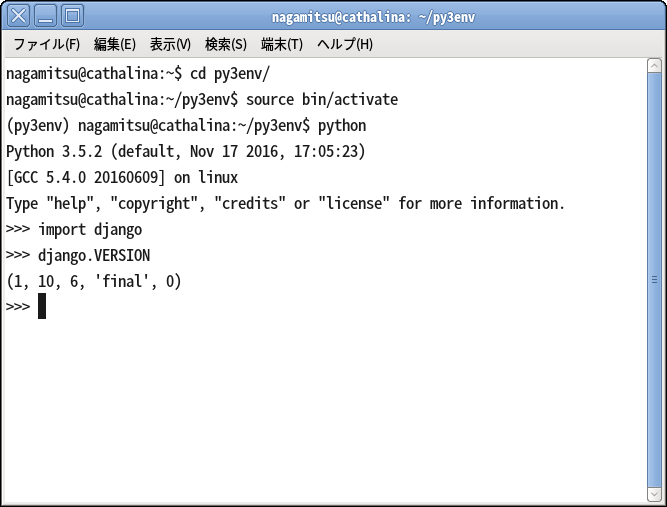This screenshot has width=667, height=507.
Task: Open the ファイル(F) menu
Action: pos(47,44)
